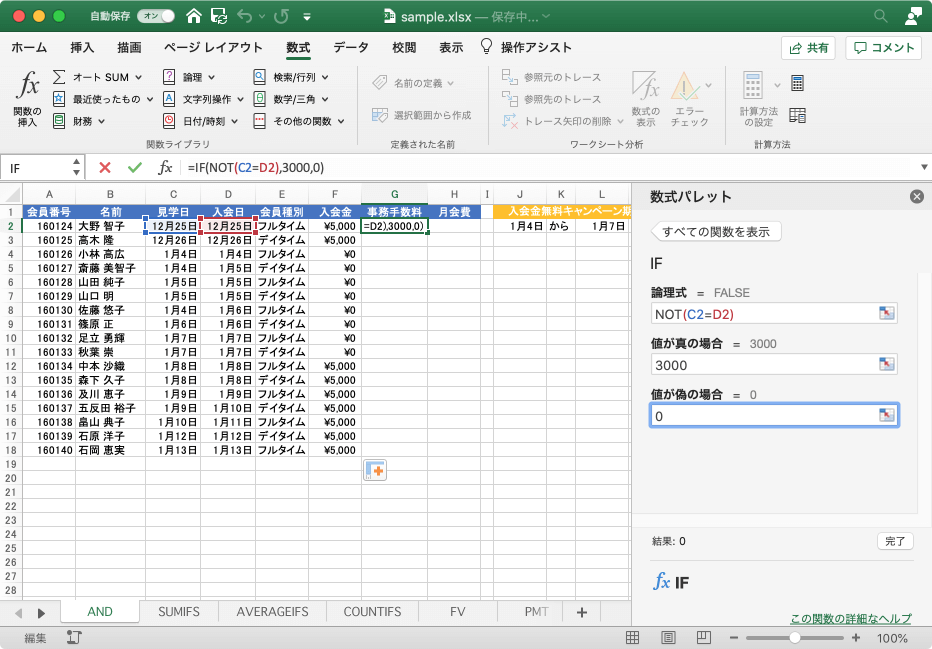Open the Data (データ) ribbon tab

(x=351, y=47)
